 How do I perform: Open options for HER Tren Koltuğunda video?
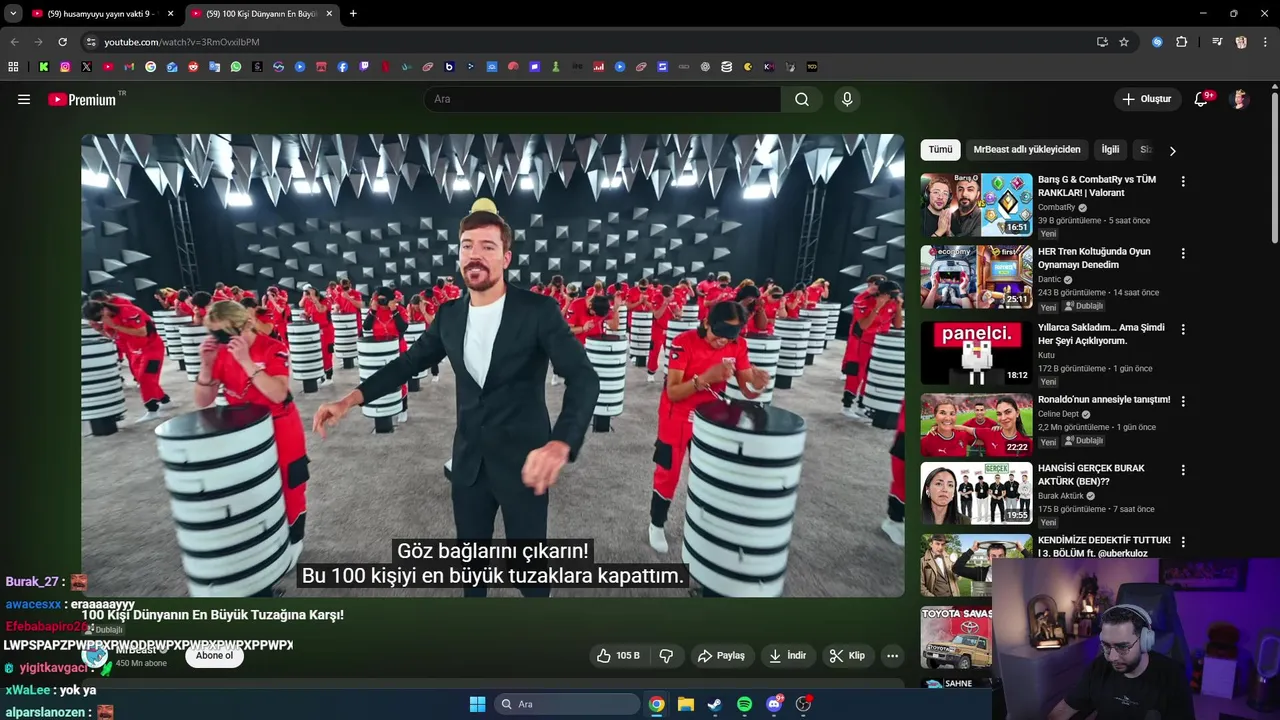point(1183,254)
